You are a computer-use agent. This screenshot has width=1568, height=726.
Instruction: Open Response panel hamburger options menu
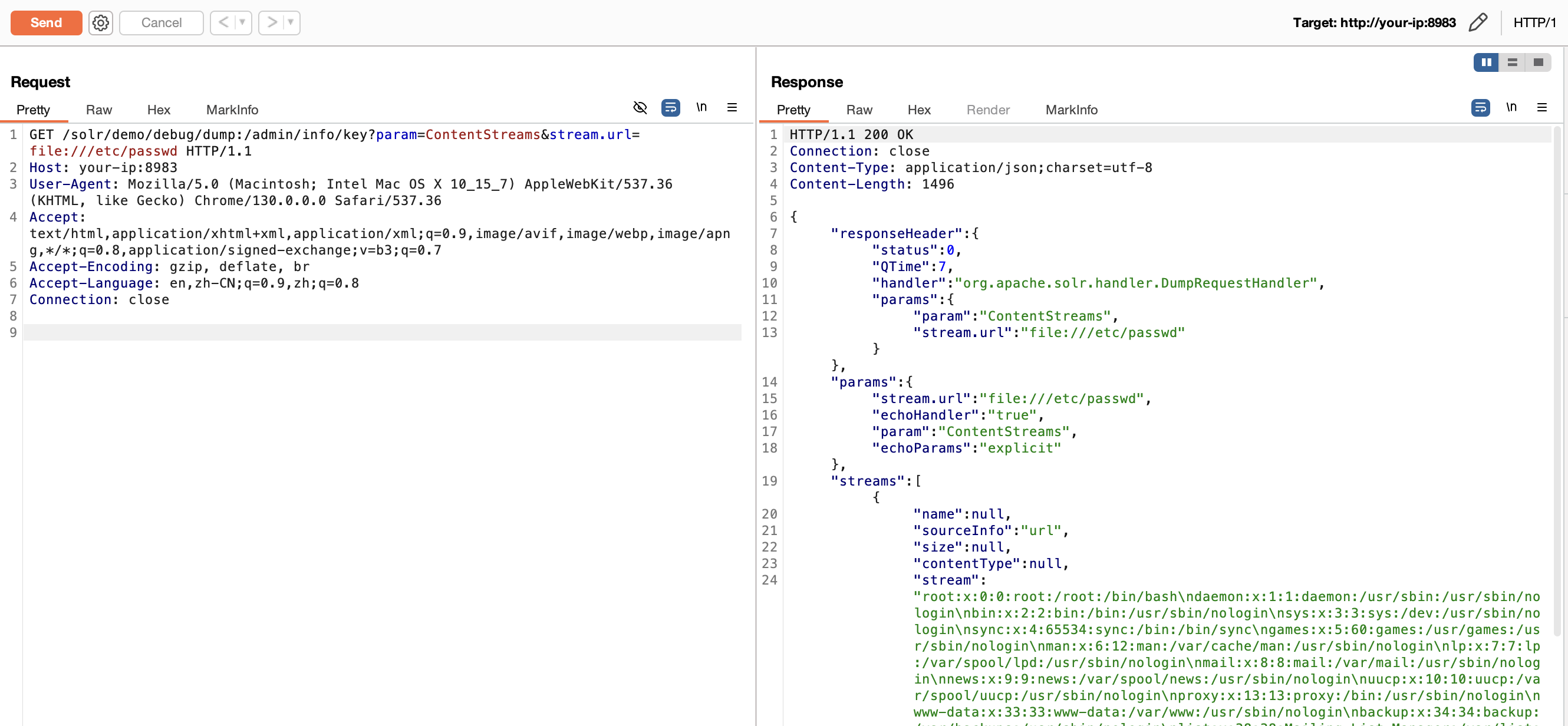pos(1541,108)
